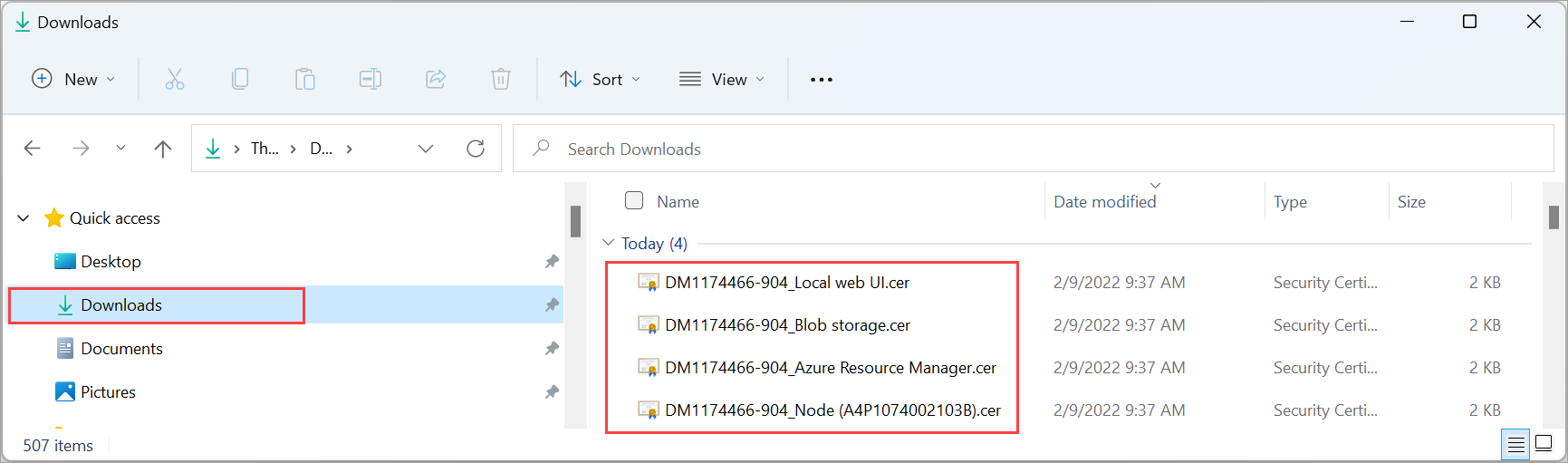Collapse the Today (4) group
This screenshot has height=463, width=1568.
coord(609,243)
